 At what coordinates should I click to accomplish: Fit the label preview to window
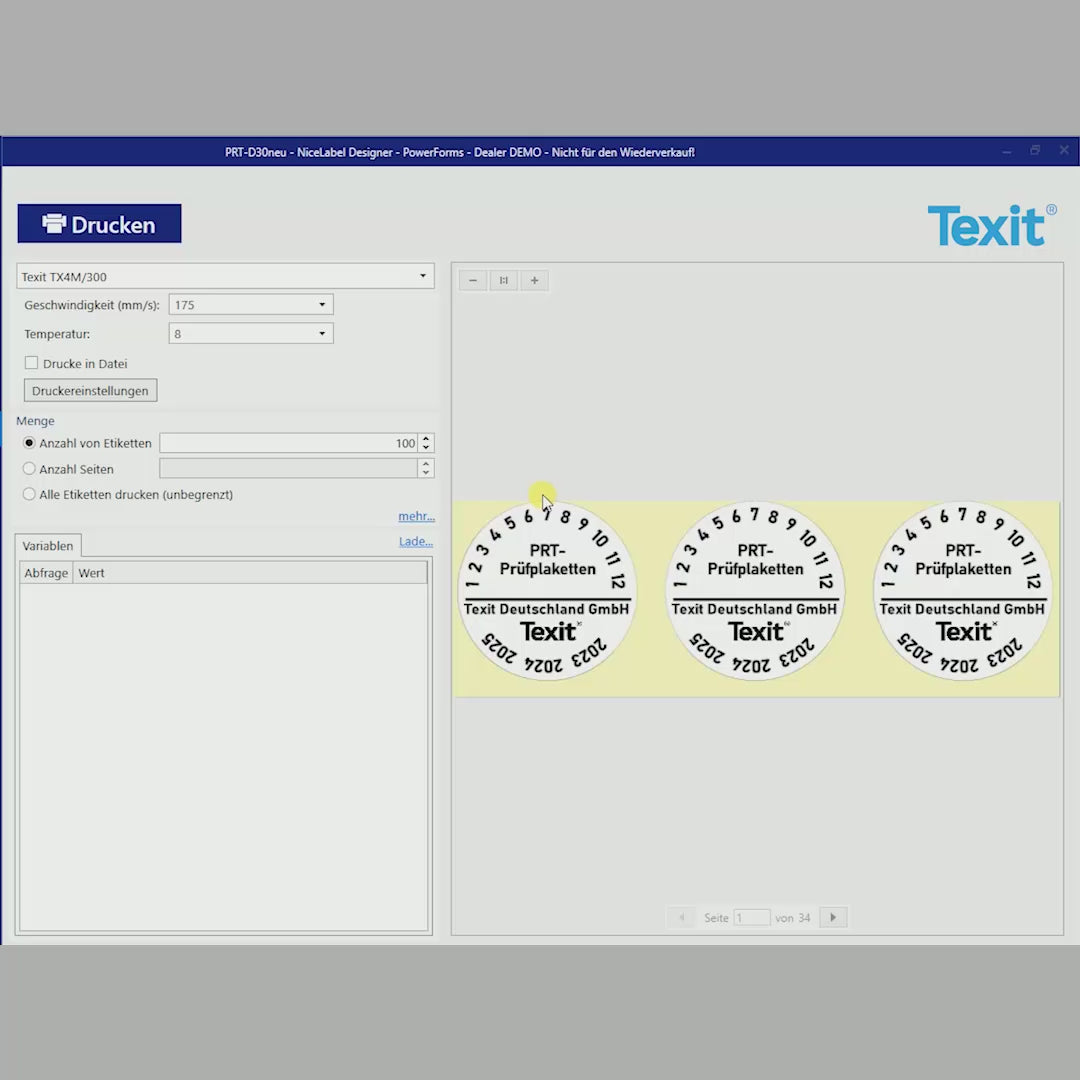click(503, 280)
